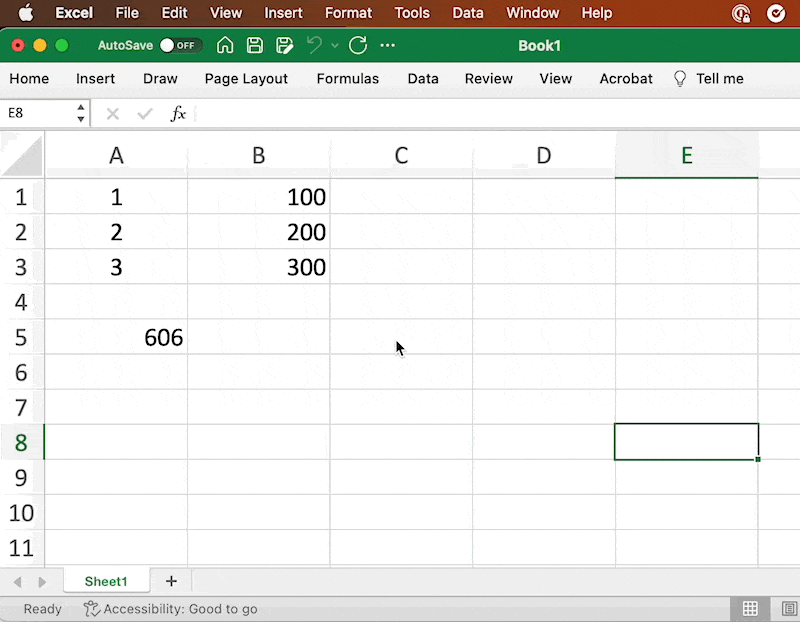
Task: Open the Apple menu
Action: tap(26, 13)
